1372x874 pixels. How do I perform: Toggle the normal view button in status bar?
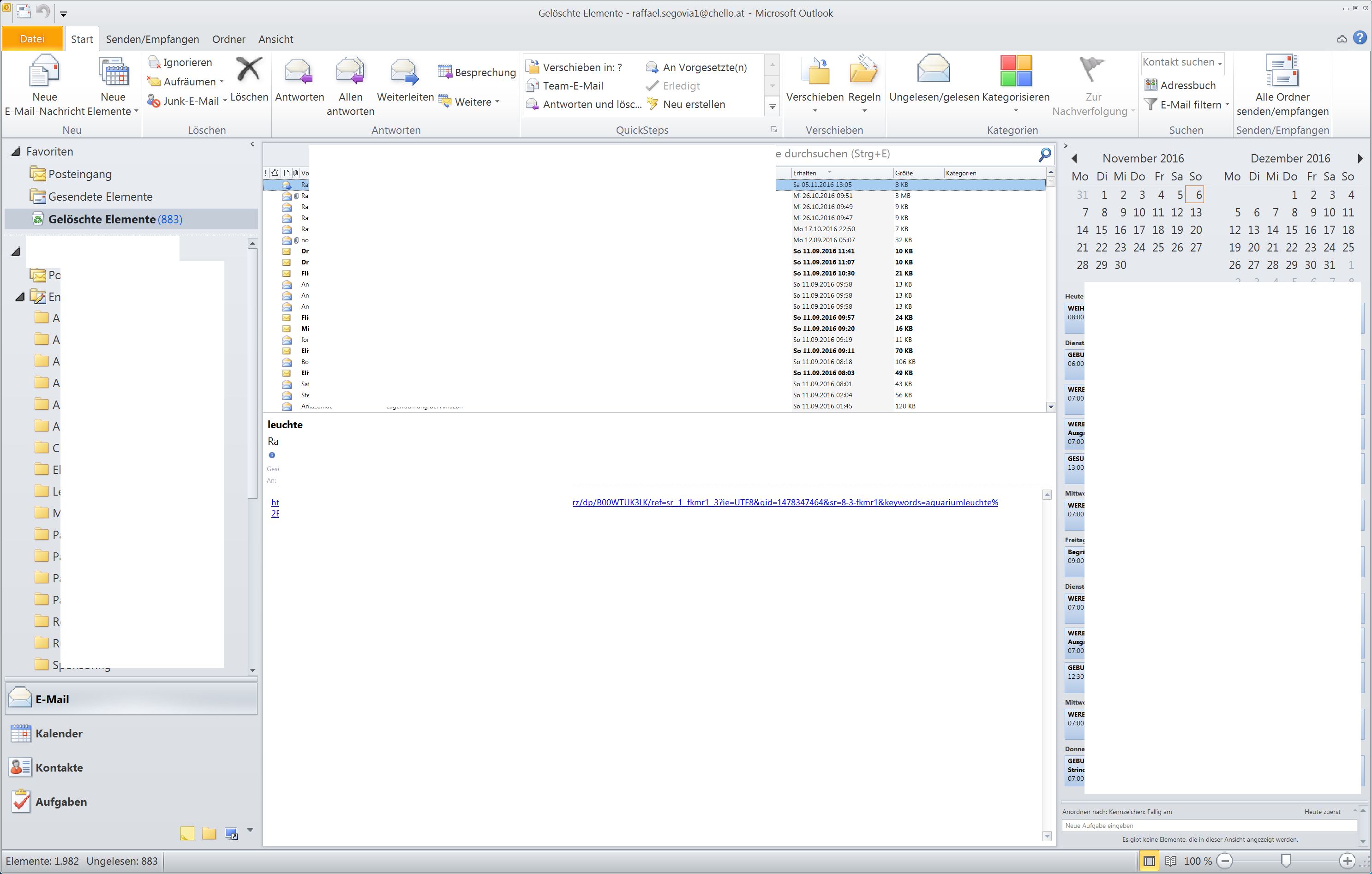click(1149, 861)
